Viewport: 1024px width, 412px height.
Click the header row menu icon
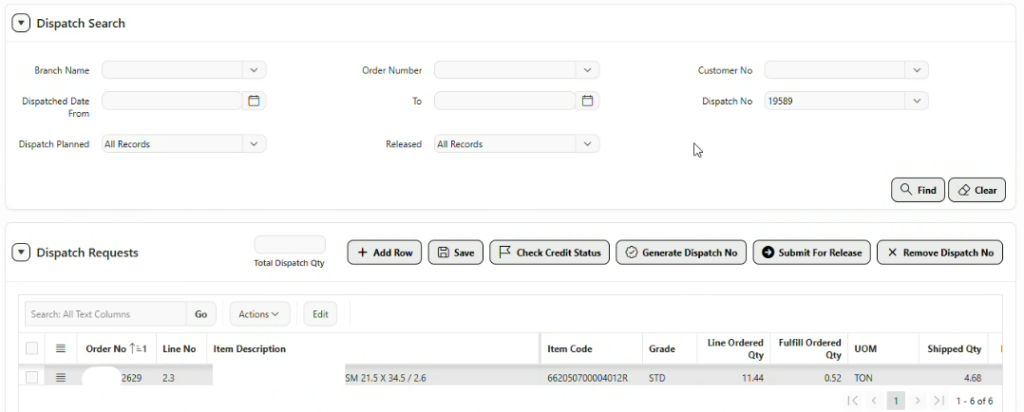pyautogui.click(x=61, y=349)
